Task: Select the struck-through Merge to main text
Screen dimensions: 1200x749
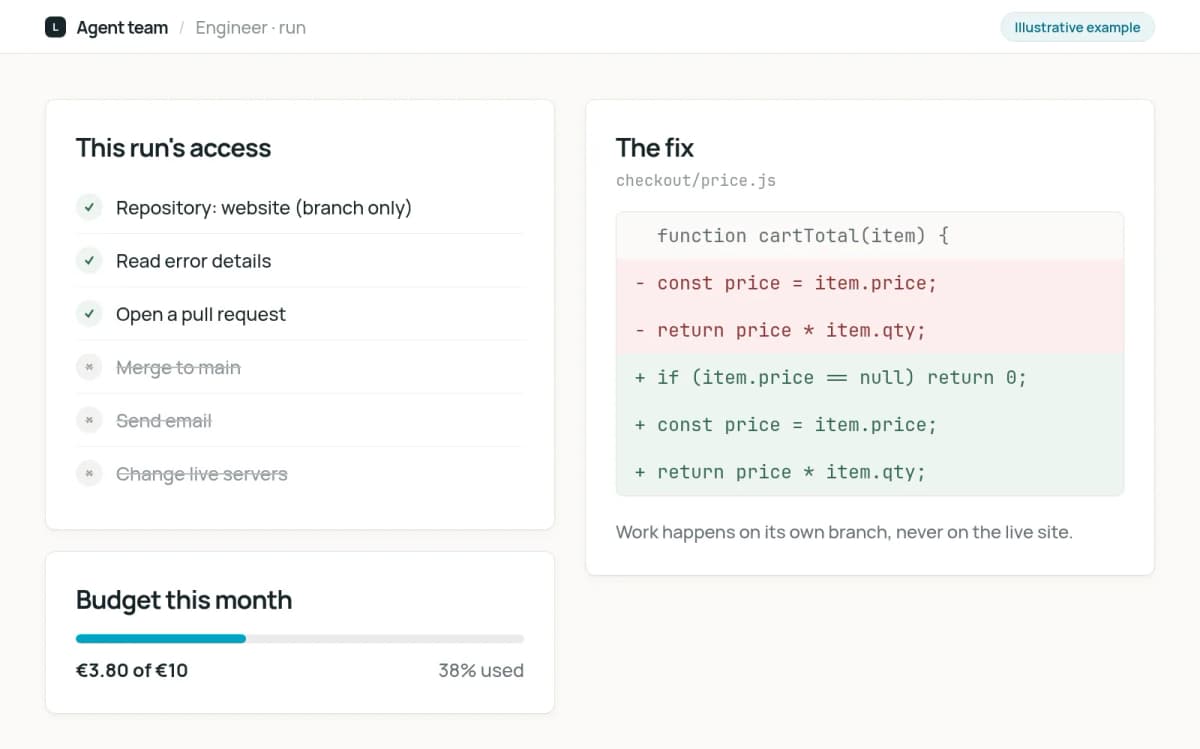Action: [x=178, y=367]
